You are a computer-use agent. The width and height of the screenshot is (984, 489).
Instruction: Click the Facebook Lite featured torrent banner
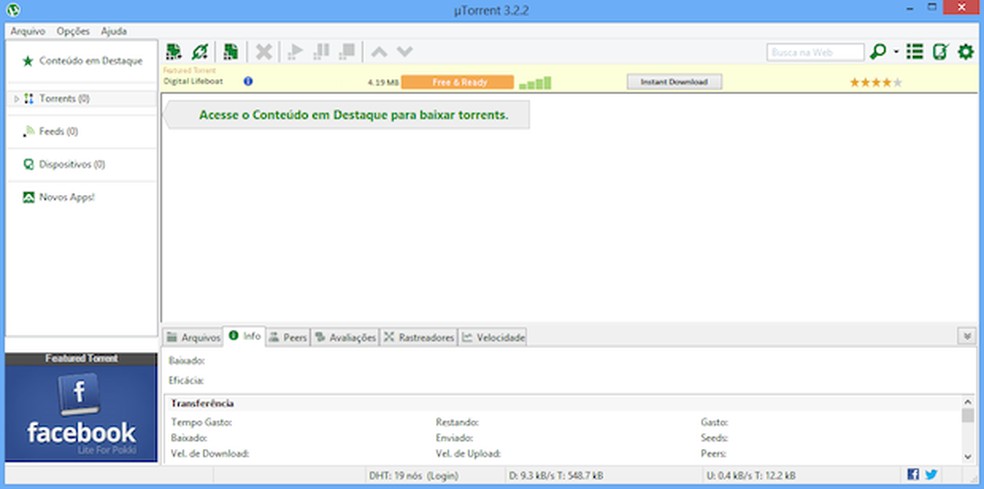81,407
